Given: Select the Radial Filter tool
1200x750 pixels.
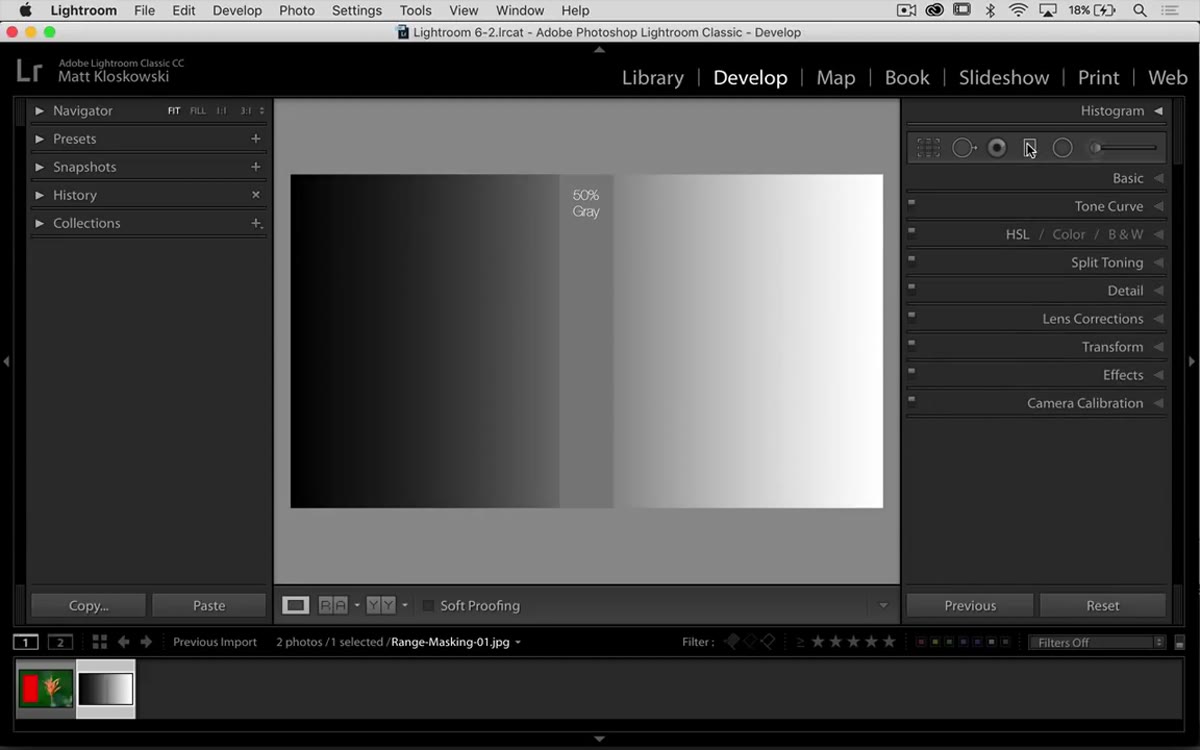Looking at the screenshot, I should point(1063,148).
